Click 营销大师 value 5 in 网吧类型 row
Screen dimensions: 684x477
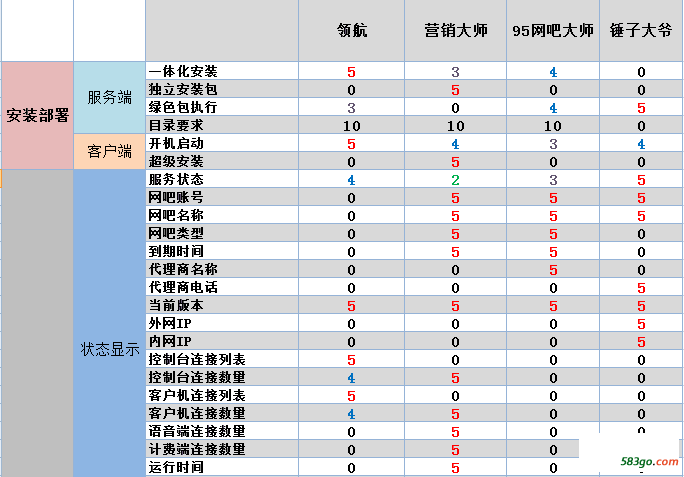(455, 234)
